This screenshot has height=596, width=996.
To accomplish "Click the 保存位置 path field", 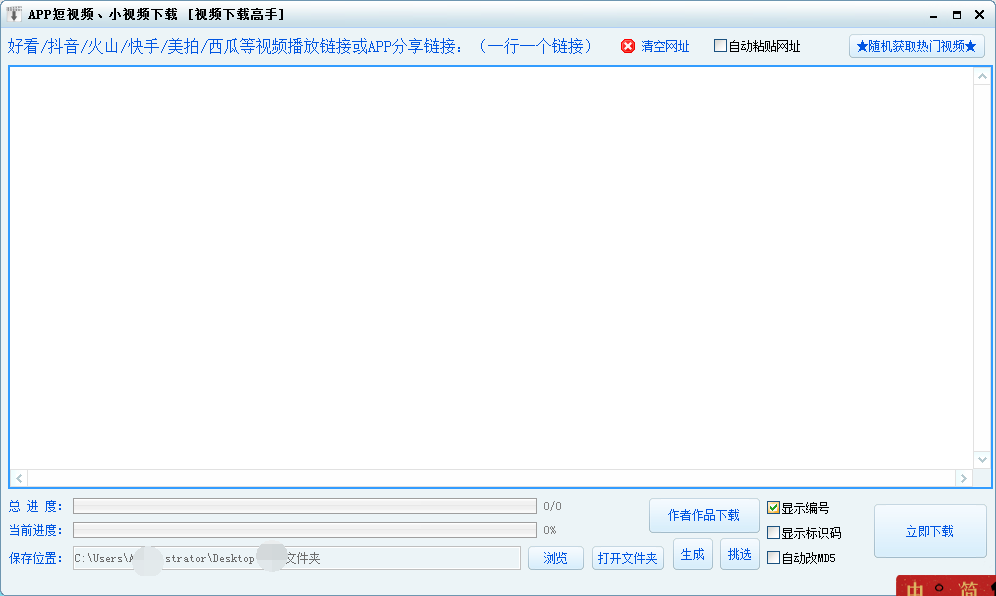I will coord(297,558).
